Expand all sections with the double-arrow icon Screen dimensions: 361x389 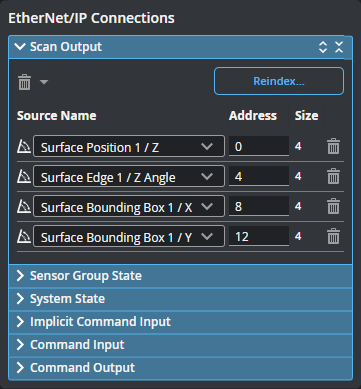323,47
